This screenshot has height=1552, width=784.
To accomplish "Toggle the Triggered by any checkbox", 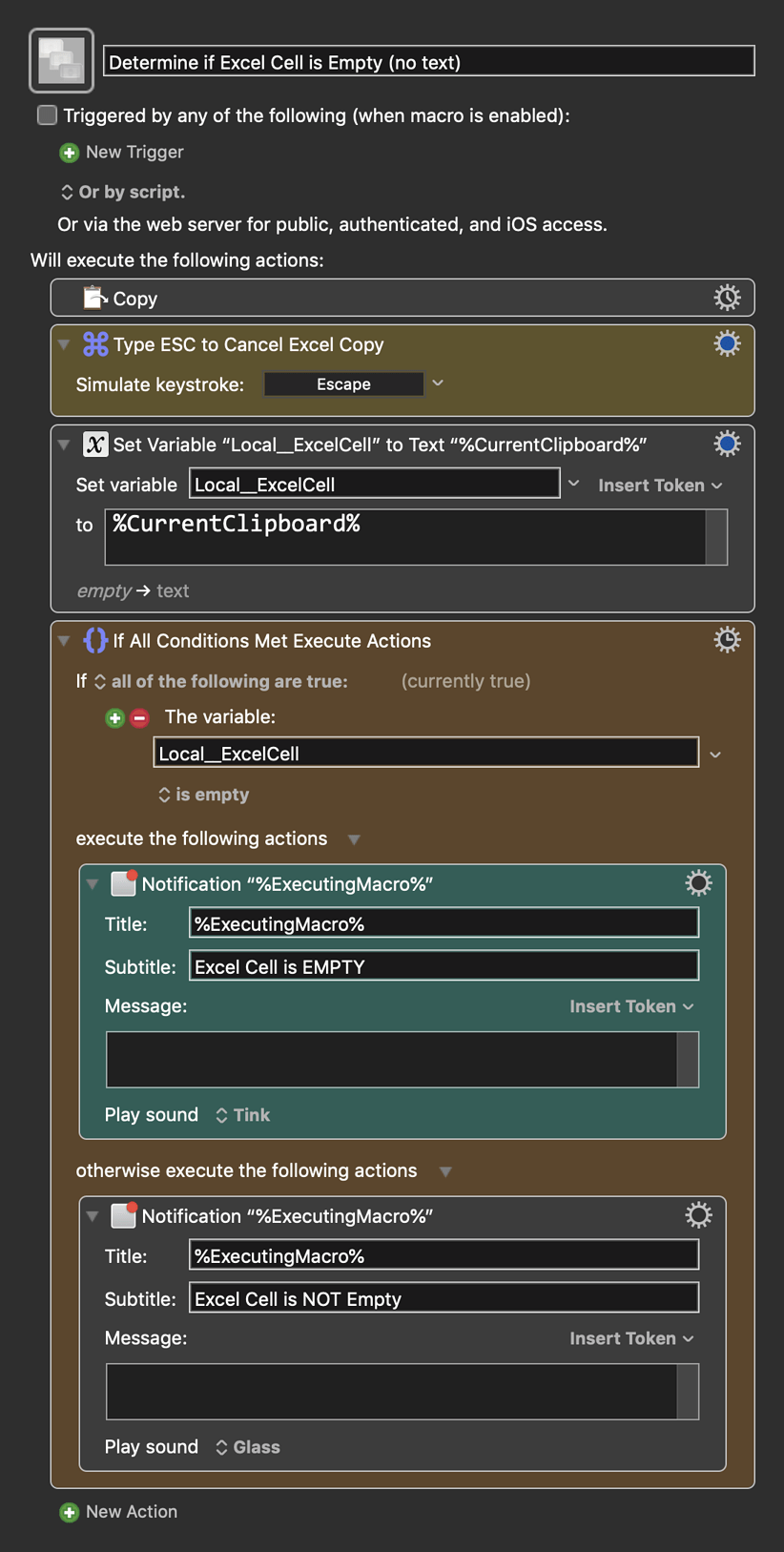I will click(47, 115).
